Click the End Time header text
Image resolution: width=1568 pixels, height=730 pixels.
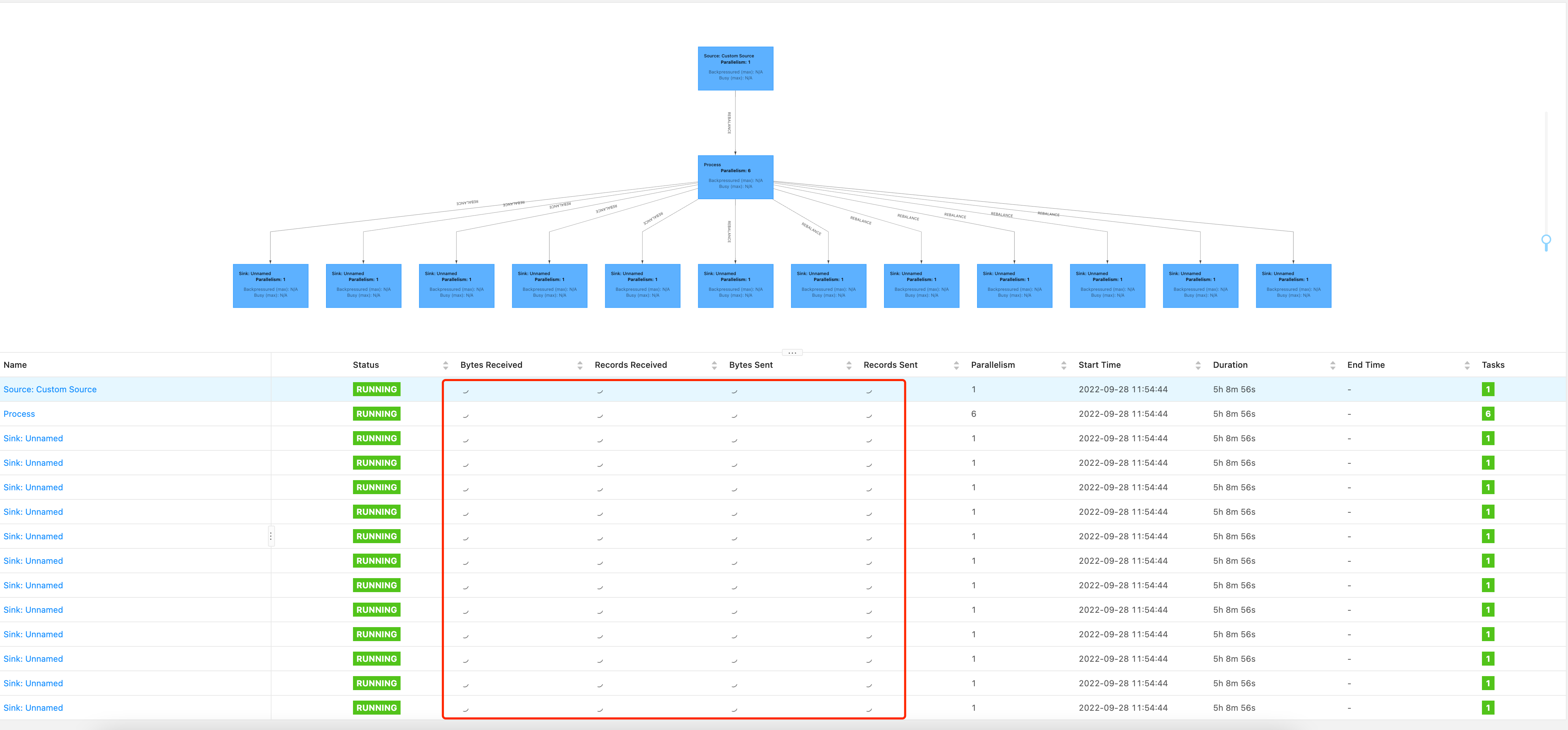[x=1366, y=365]
